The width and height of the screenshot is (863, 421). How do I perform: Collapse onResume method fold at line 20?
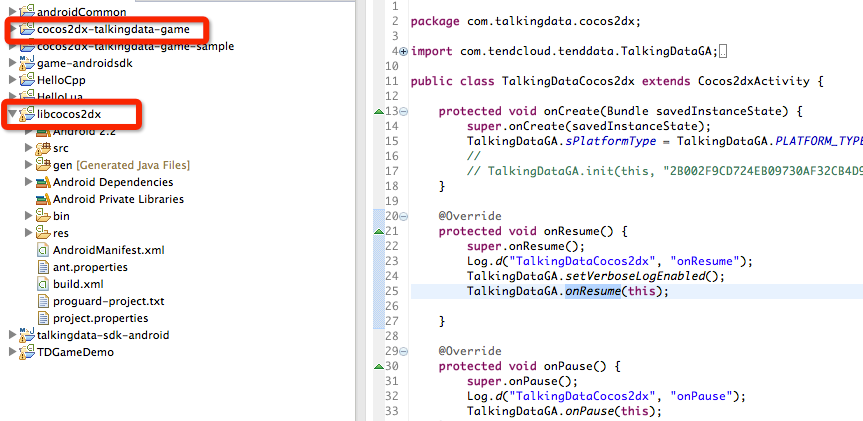(403, 216)
